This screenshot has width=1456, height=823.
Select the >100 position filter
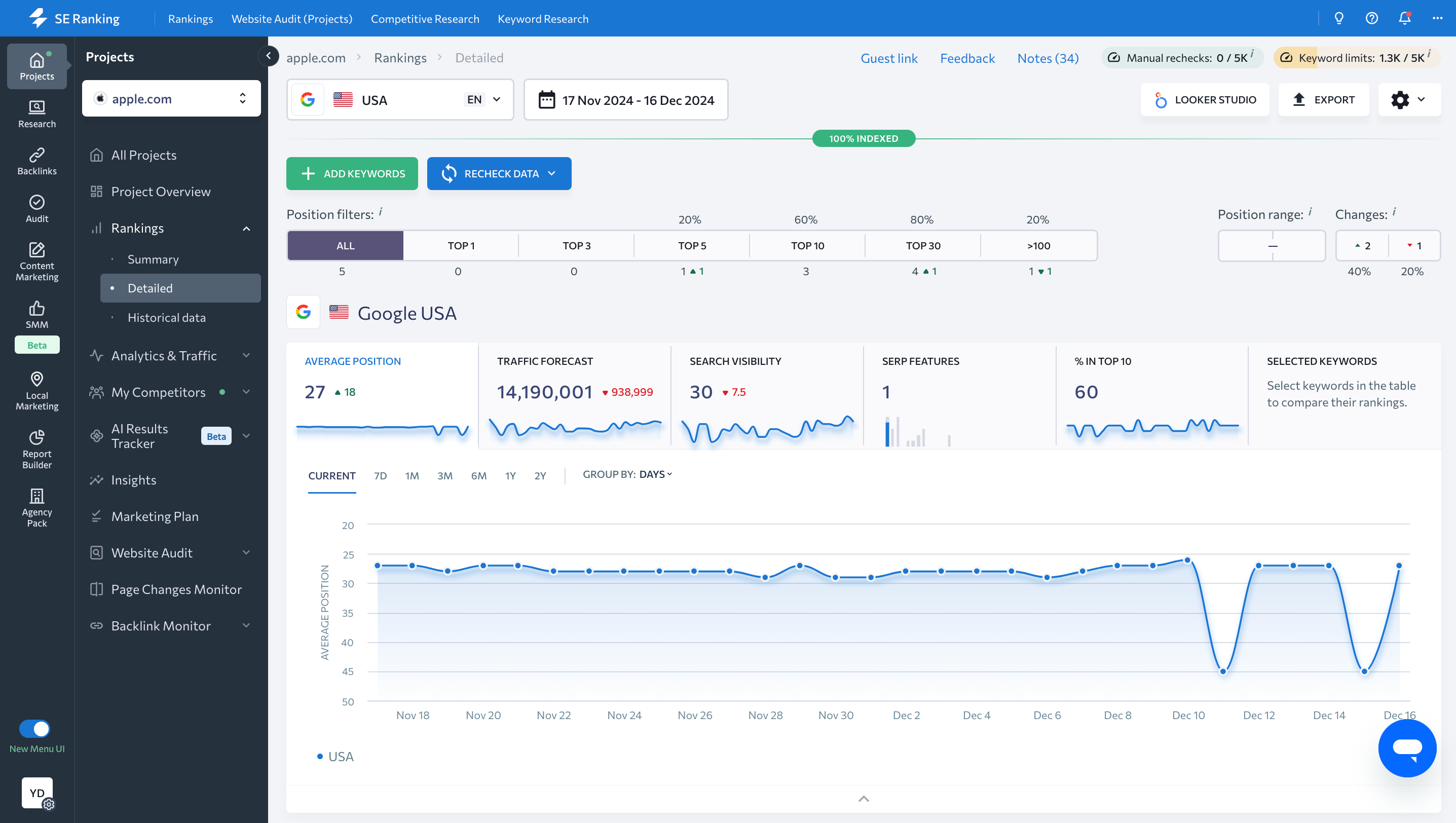[1038, 245]
